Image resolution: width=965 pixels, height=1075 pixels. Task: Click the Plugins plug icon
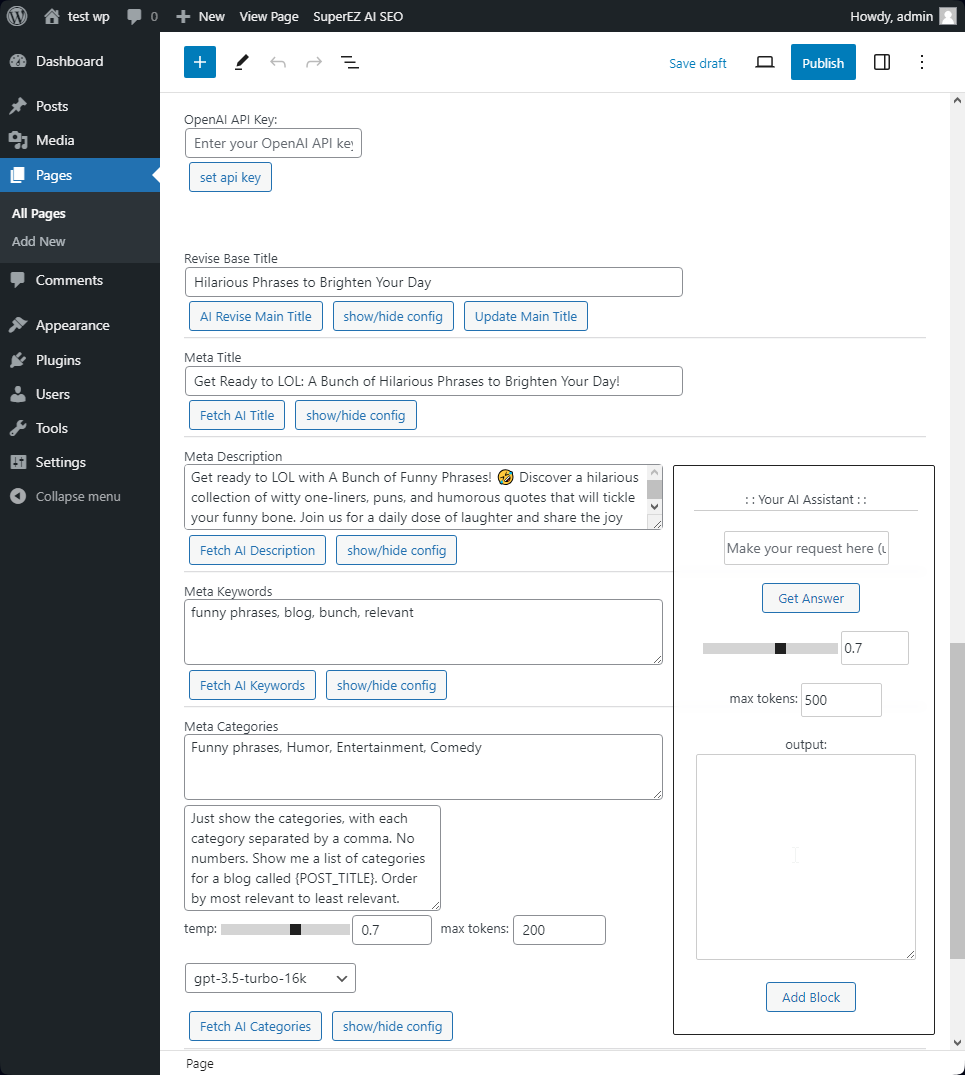click(18, 360)
